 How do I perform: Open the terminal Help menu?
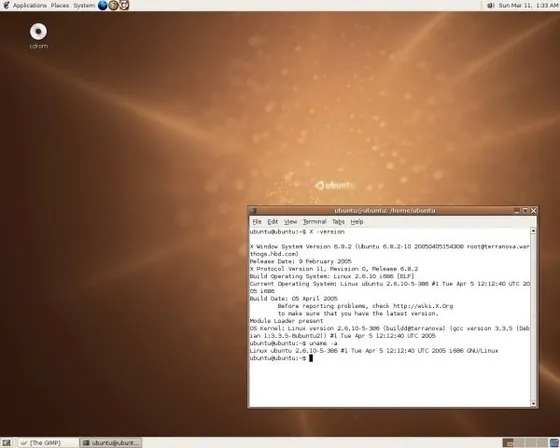[x=357, y=221]
